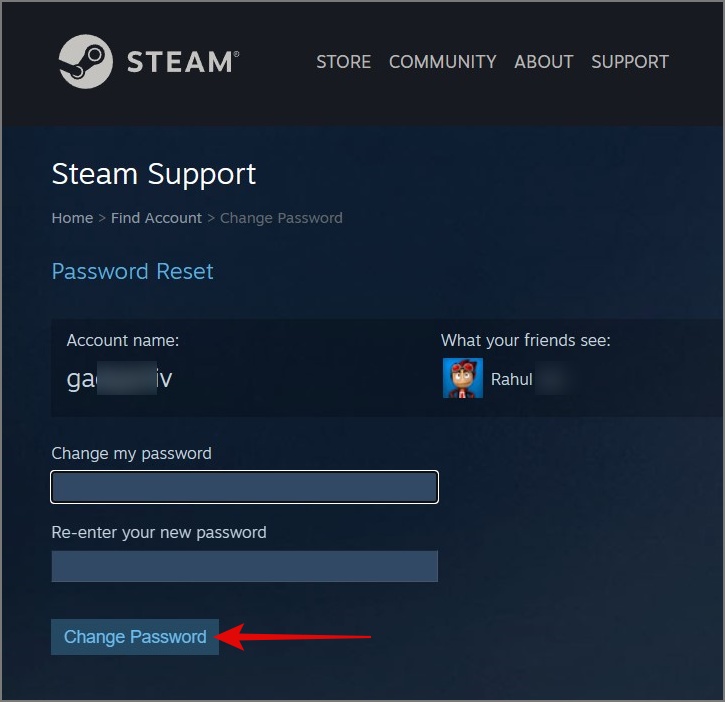Open the SUPPORT menu item
This screenshot has width=725, height=702.
(630, 62)
